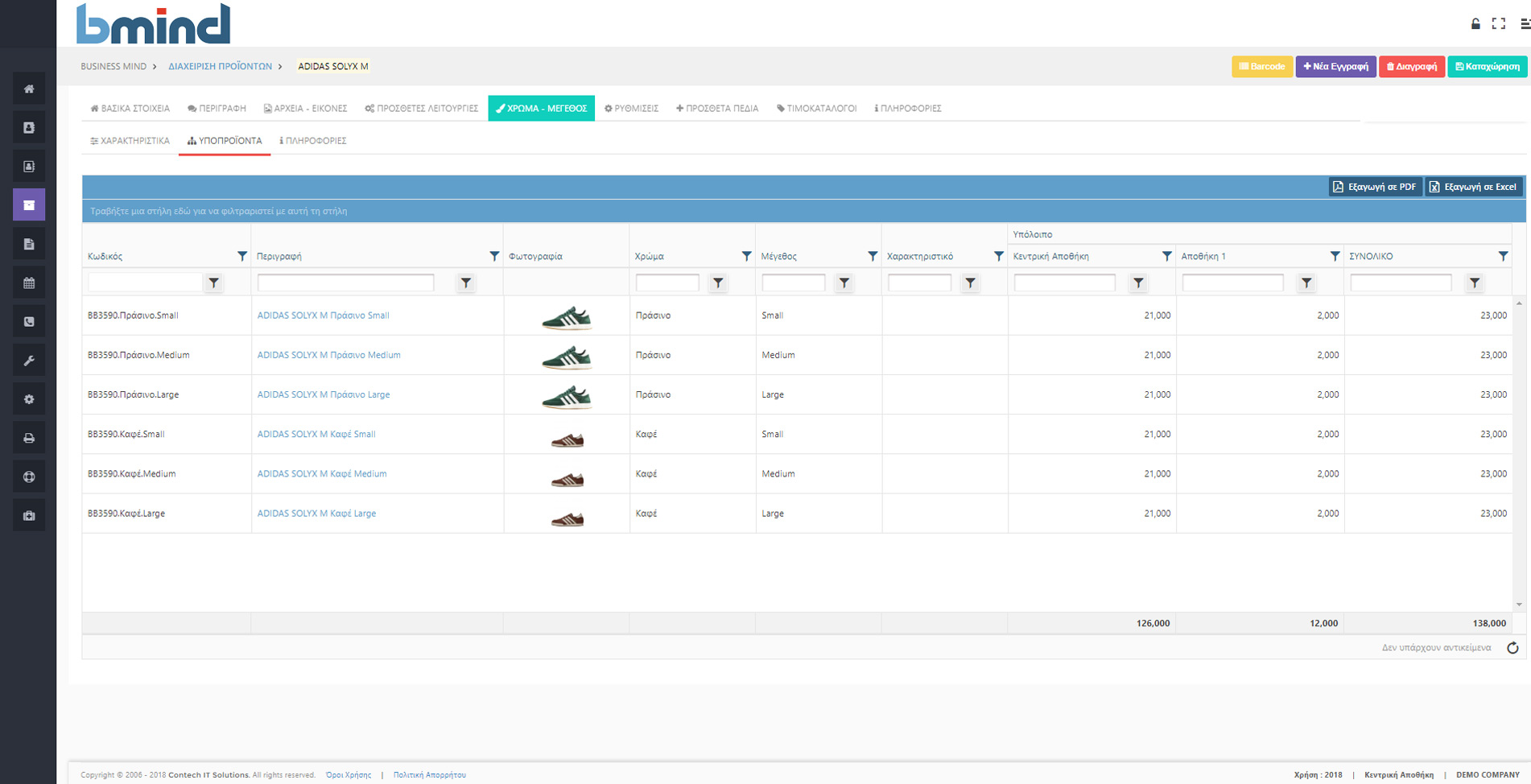Click the Περιγραφή filter input field
Screen dimensions: 1531x784
346,283
